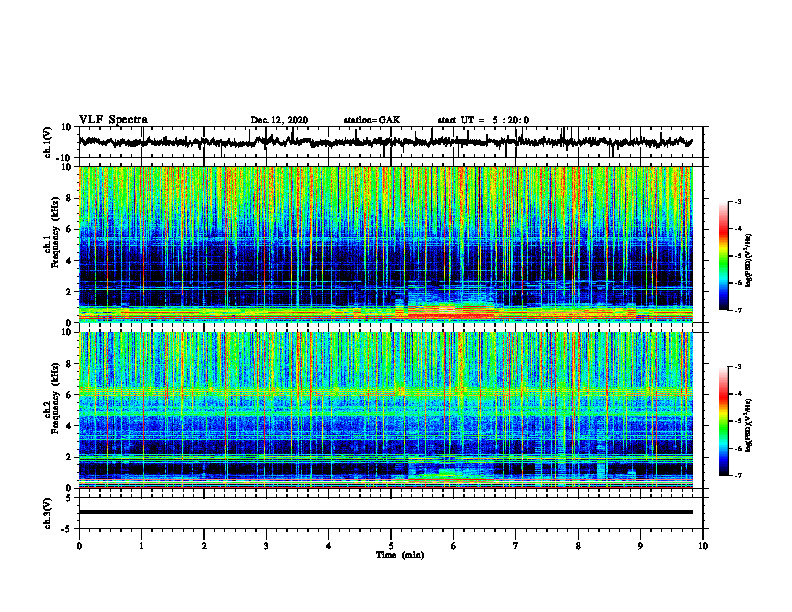Click the "-4" label on ch.2 colorbar
This screenshot has height=612, width=792.
tap(737, 393)
